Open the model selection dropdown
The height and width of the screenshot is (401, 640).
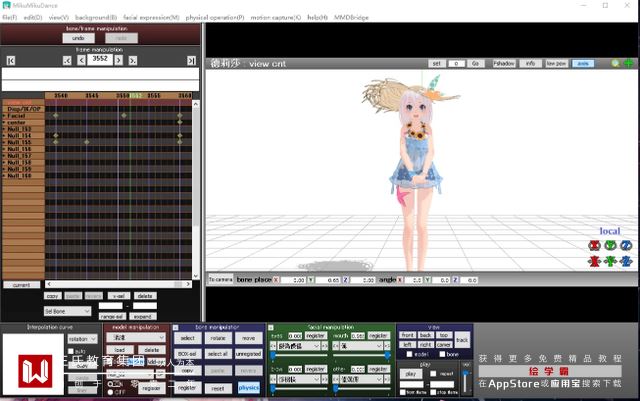[x=136, y=337]
